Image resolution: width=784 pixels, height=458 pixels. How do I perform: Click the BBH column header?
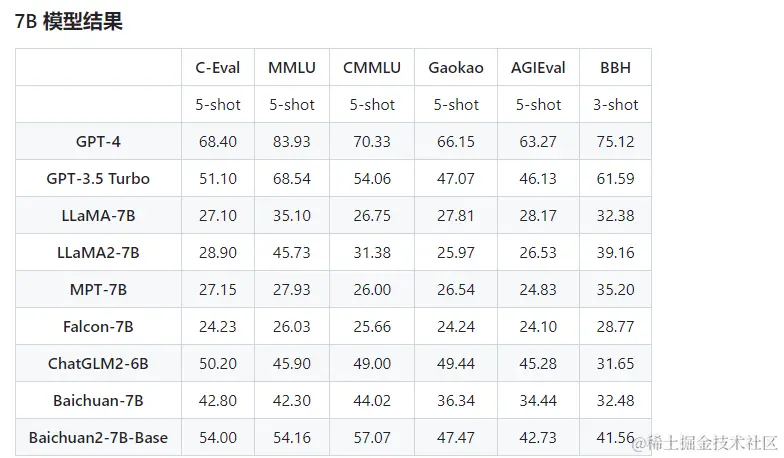click(615, 68)
